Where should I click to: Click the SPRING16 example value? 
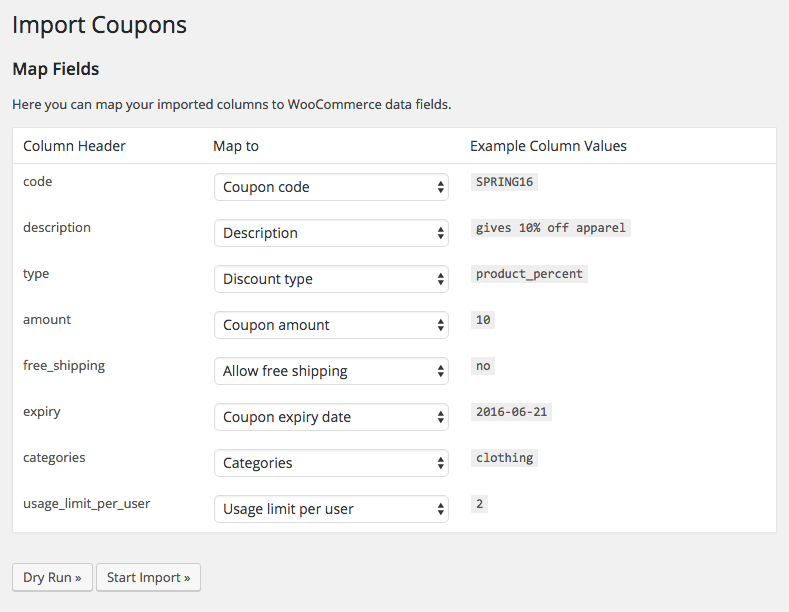click(x=505, y=182)
